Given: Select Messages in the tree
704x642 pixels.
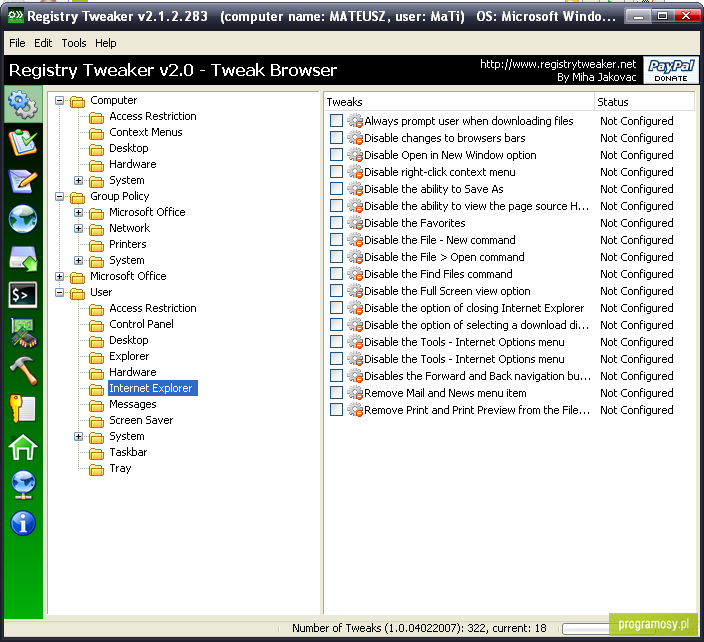Looking at the screenshot, I should (x=132, y=404).
